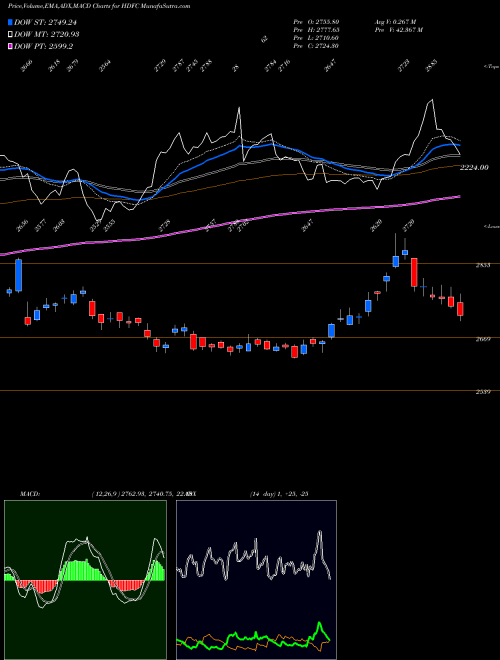
Task: Click the 2833 resistance level label
Action: tap(482, 265)
